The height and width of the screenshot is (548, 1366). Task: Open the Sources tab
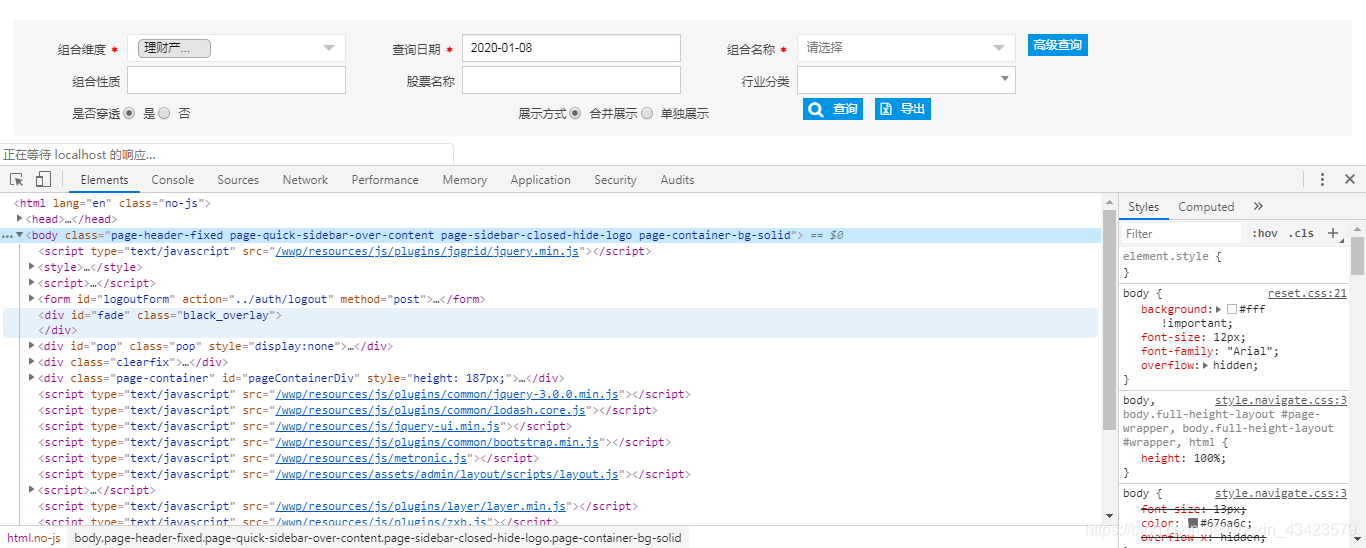(x=238, y=180)
